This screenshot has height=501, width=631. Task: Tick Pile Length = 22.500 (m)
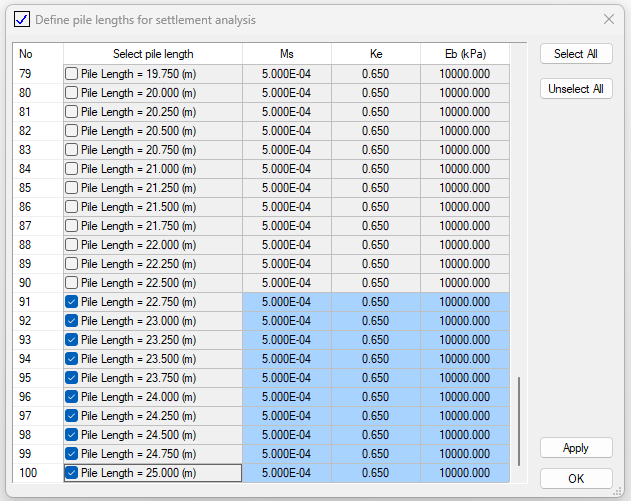pos(71,282)
